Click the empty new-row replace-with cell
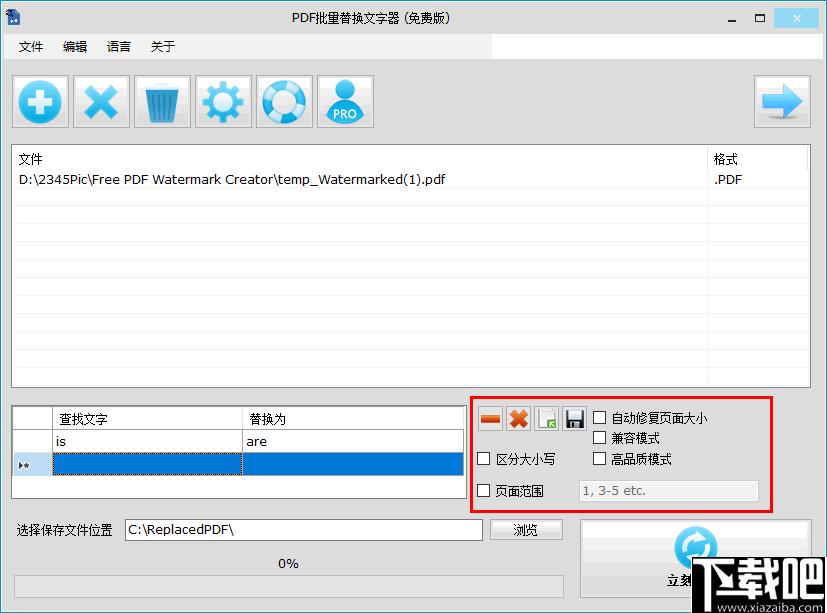 coord(353,464)
